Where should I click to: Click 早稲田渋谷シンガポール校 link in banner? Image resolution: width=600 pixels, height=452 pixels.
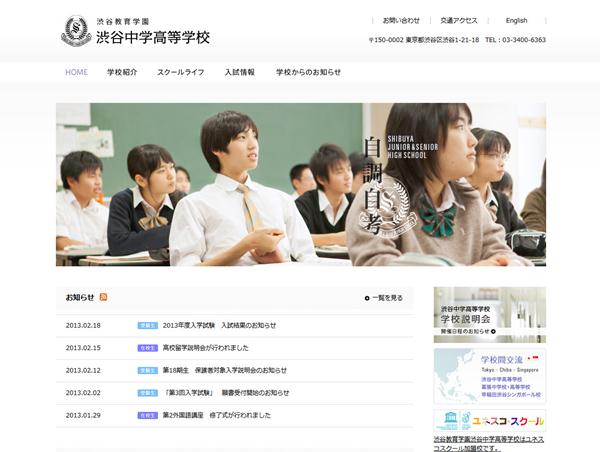tap(511, 395)
